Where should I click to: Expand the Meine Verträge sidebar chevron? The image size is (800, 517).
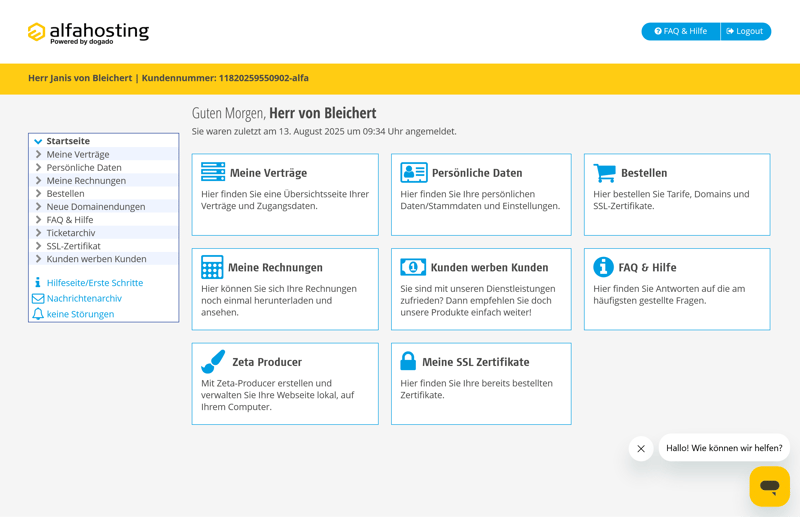tap(38, 154)
